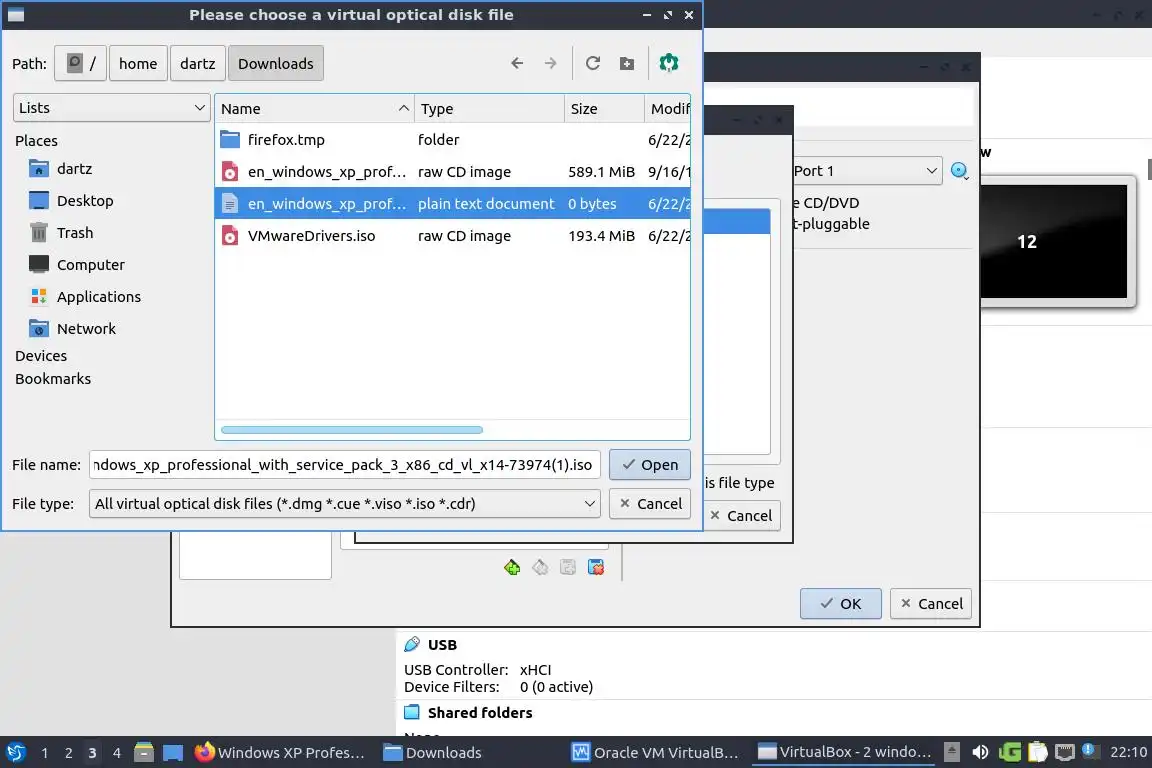Select the VMwareDrivers.iso file name
The image size is (1152, 768).
click(312, 237)
